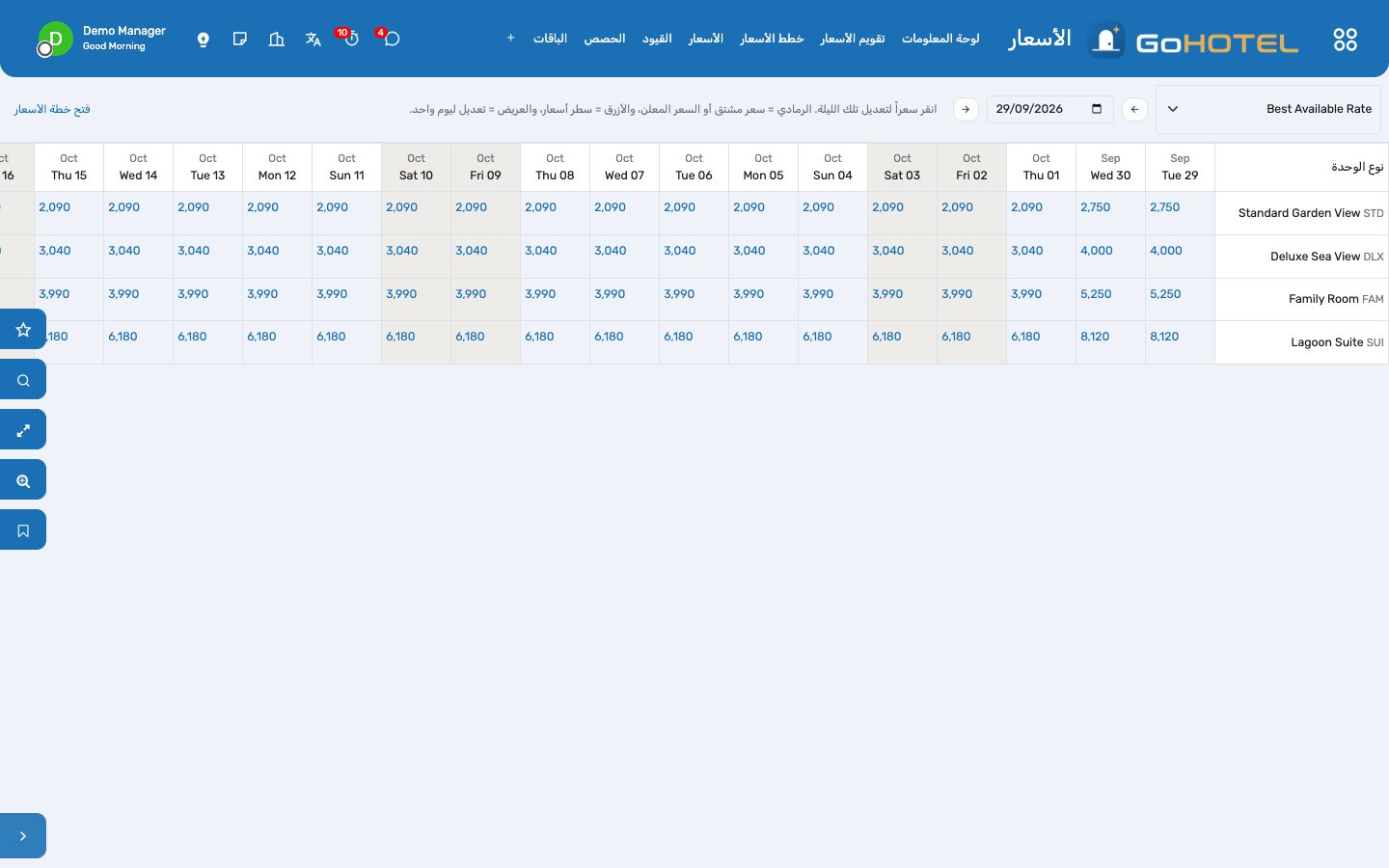Click the right-pointing arrow date button
Viewport: 1389px width, 868px height.
pyautogui.click(x=966, y=109)
